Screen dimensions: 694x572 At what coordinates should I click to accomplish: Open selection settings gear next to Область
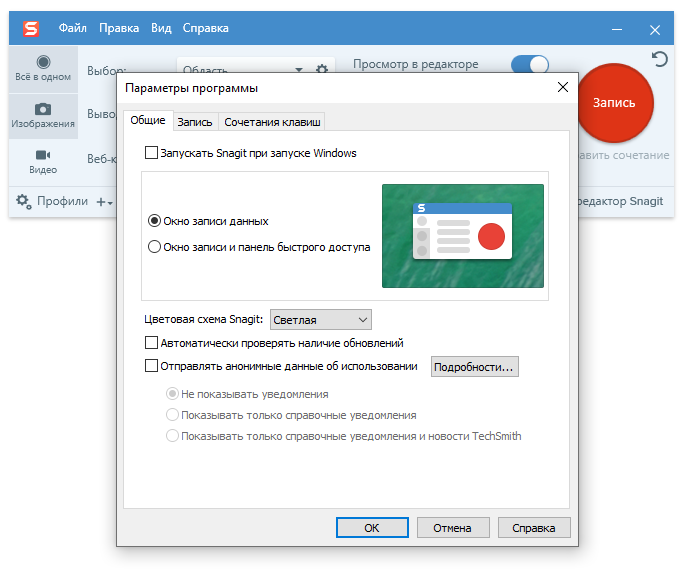(322, 69)
